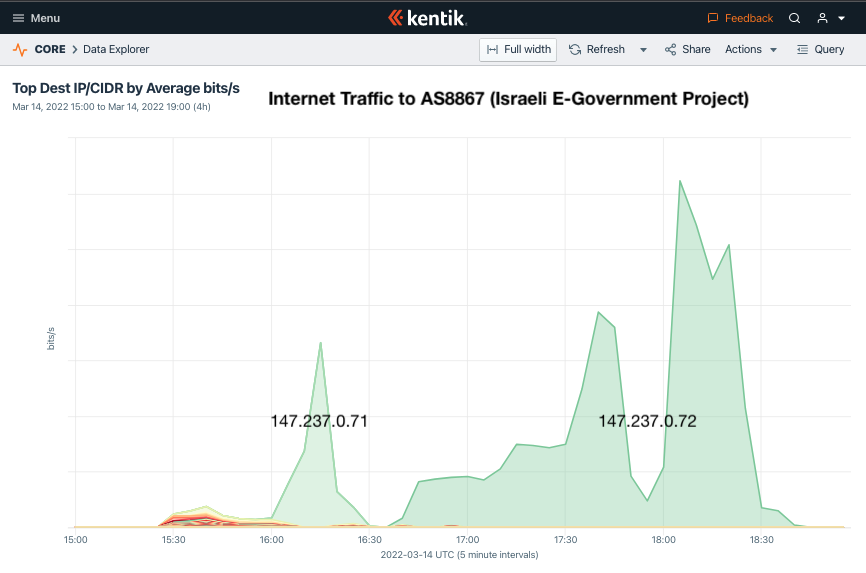Click the 17:30 x-axis tick label
866x573 pixels.
pyautogui.click(x=566, y=540)
